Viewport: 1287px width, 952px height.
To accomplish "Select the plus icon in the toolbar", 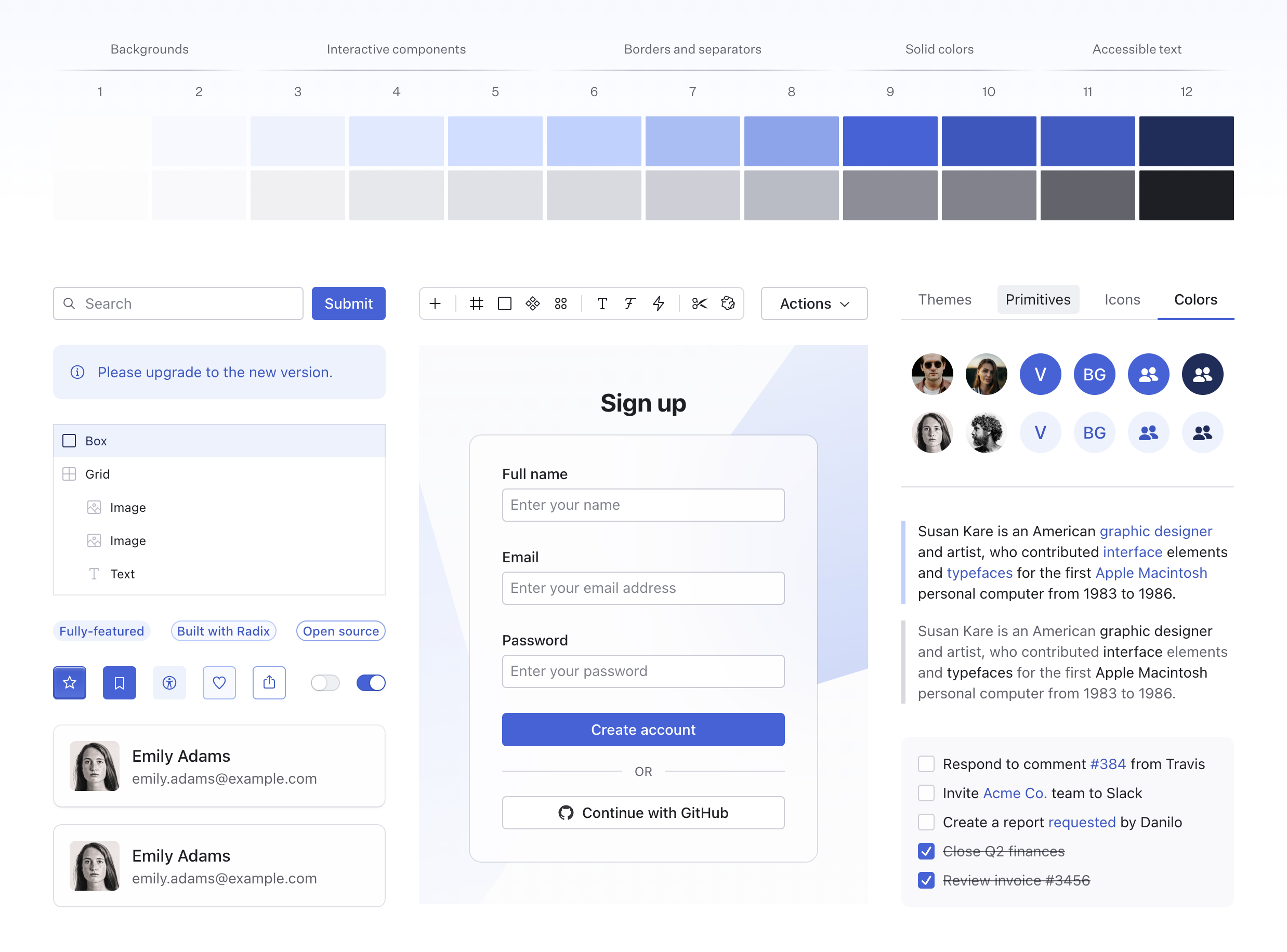I will point(435,303).
